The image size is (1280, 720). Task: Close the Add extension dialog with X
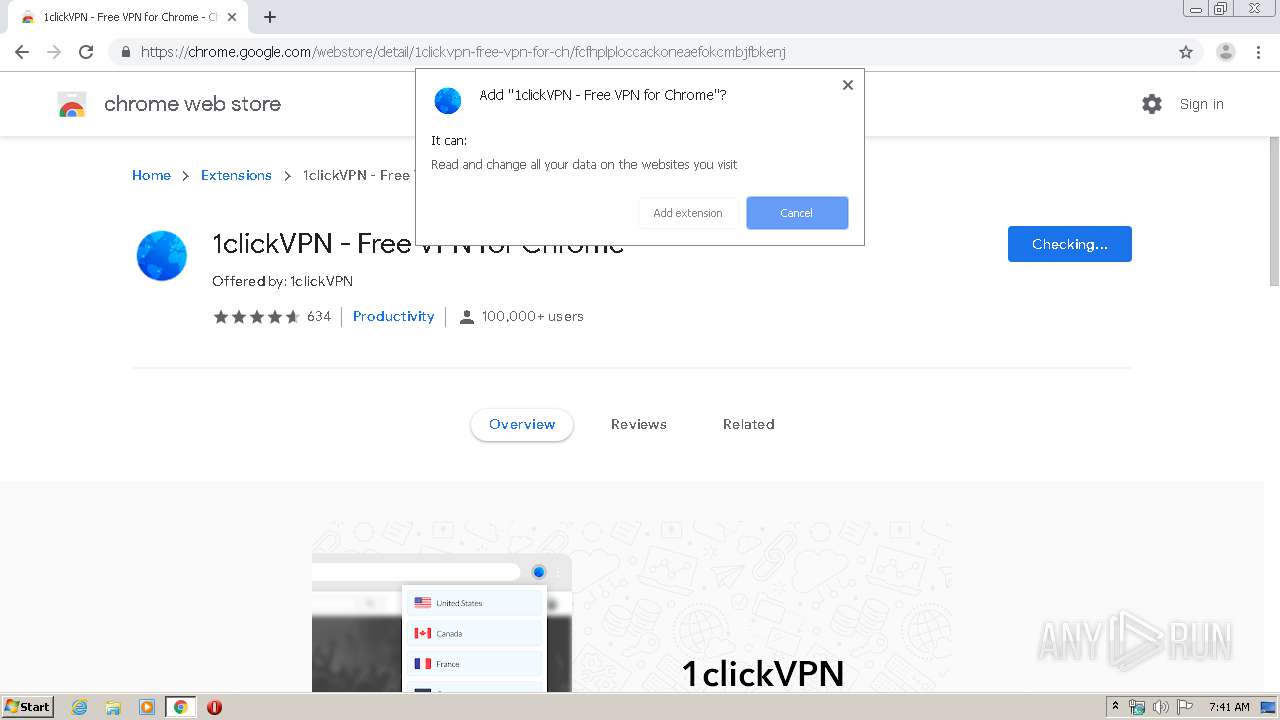(847, 85)
